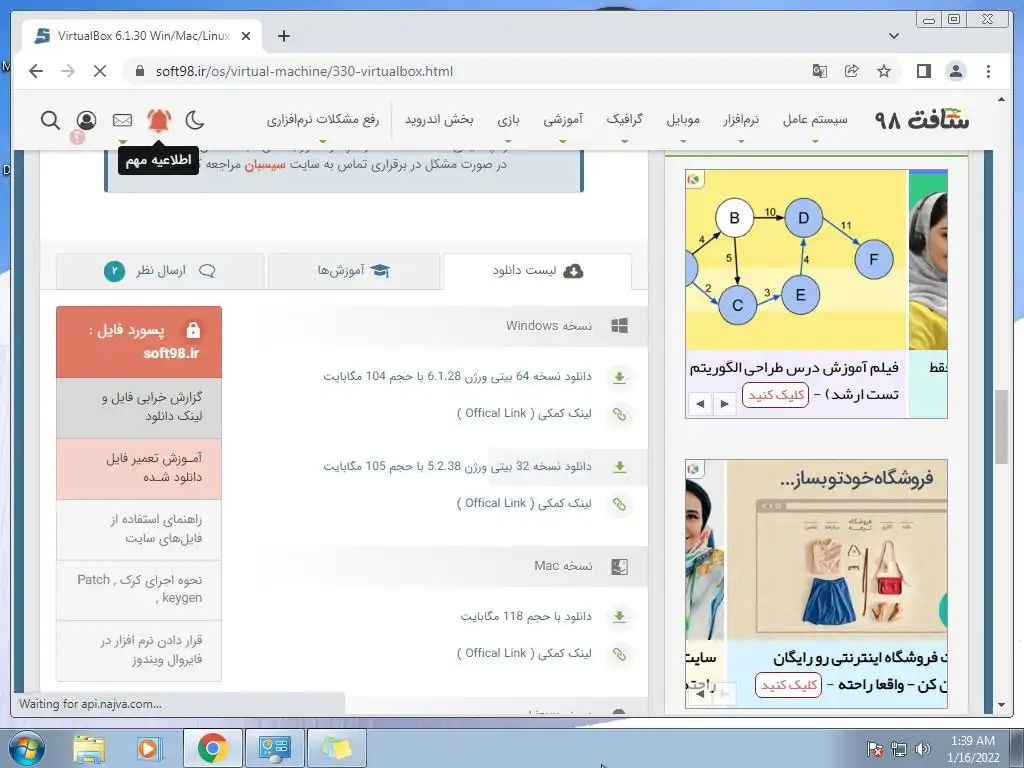
Task: View site security lock icon
Action: [139, 71]
